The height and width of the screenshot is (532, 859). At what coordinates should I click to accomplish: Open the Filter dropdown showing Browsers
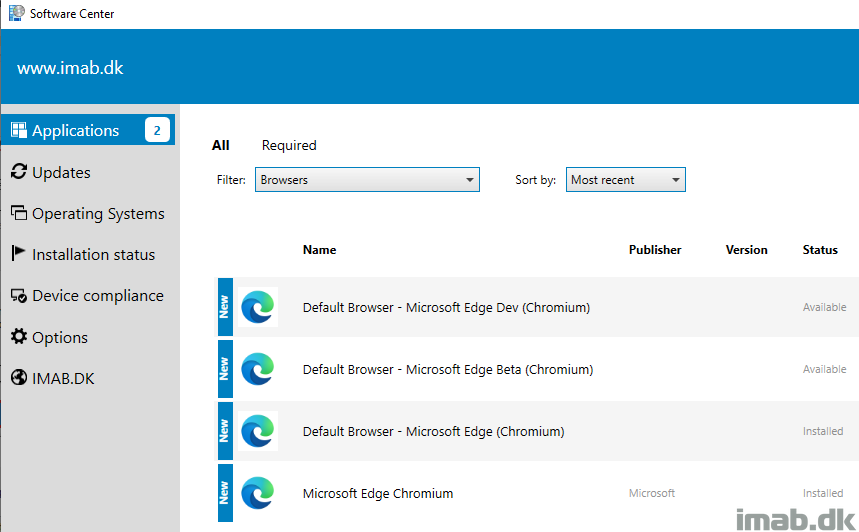pos(367,180)
